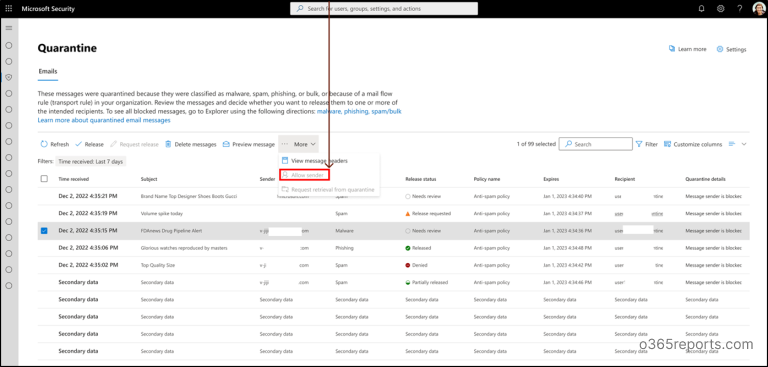Open the app launcher waffle icon
The width and height of the screenshot is (768, 367).
[9, 9]
